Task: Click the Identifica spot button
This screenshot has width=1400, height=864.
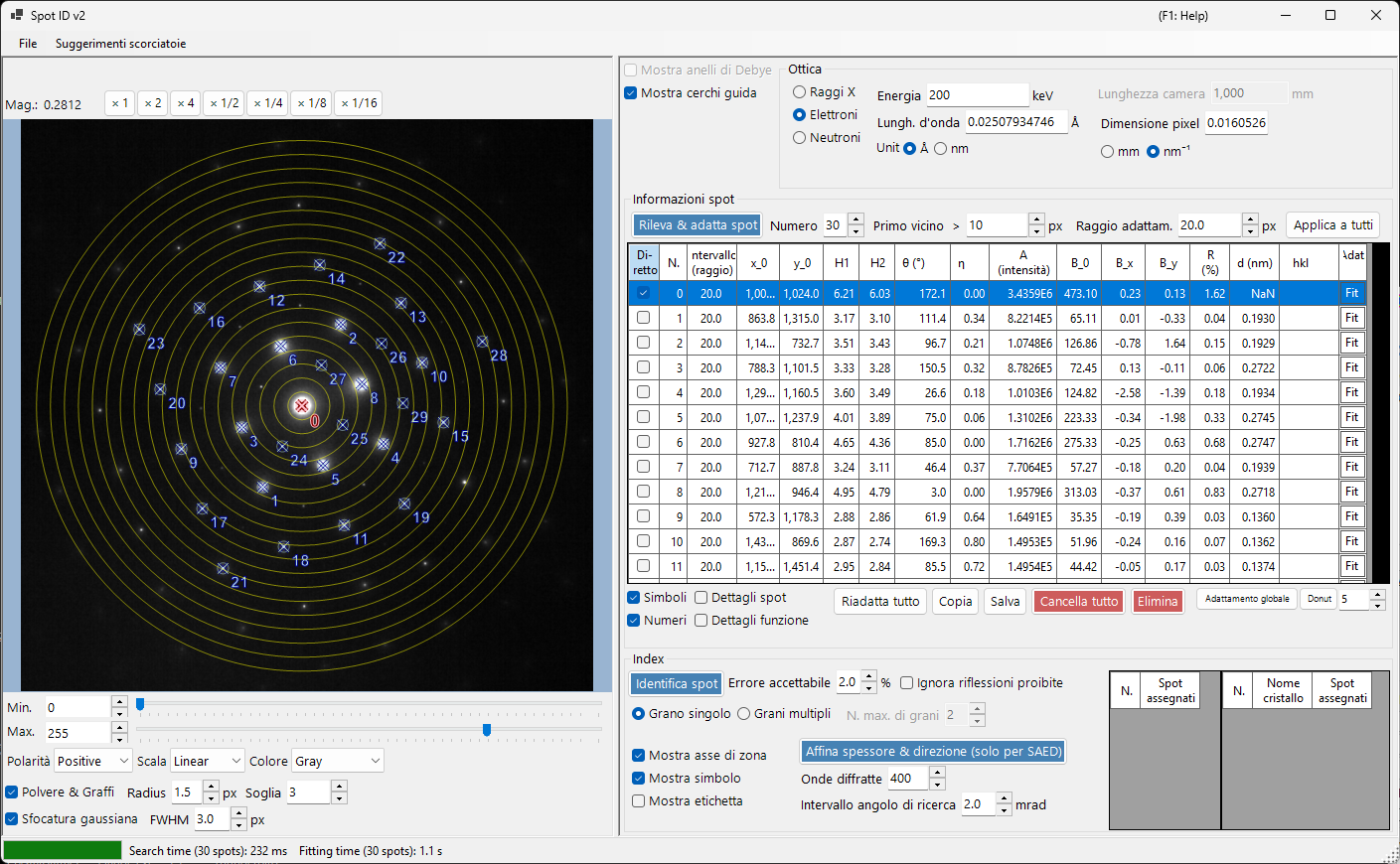Action: point(677,683)
